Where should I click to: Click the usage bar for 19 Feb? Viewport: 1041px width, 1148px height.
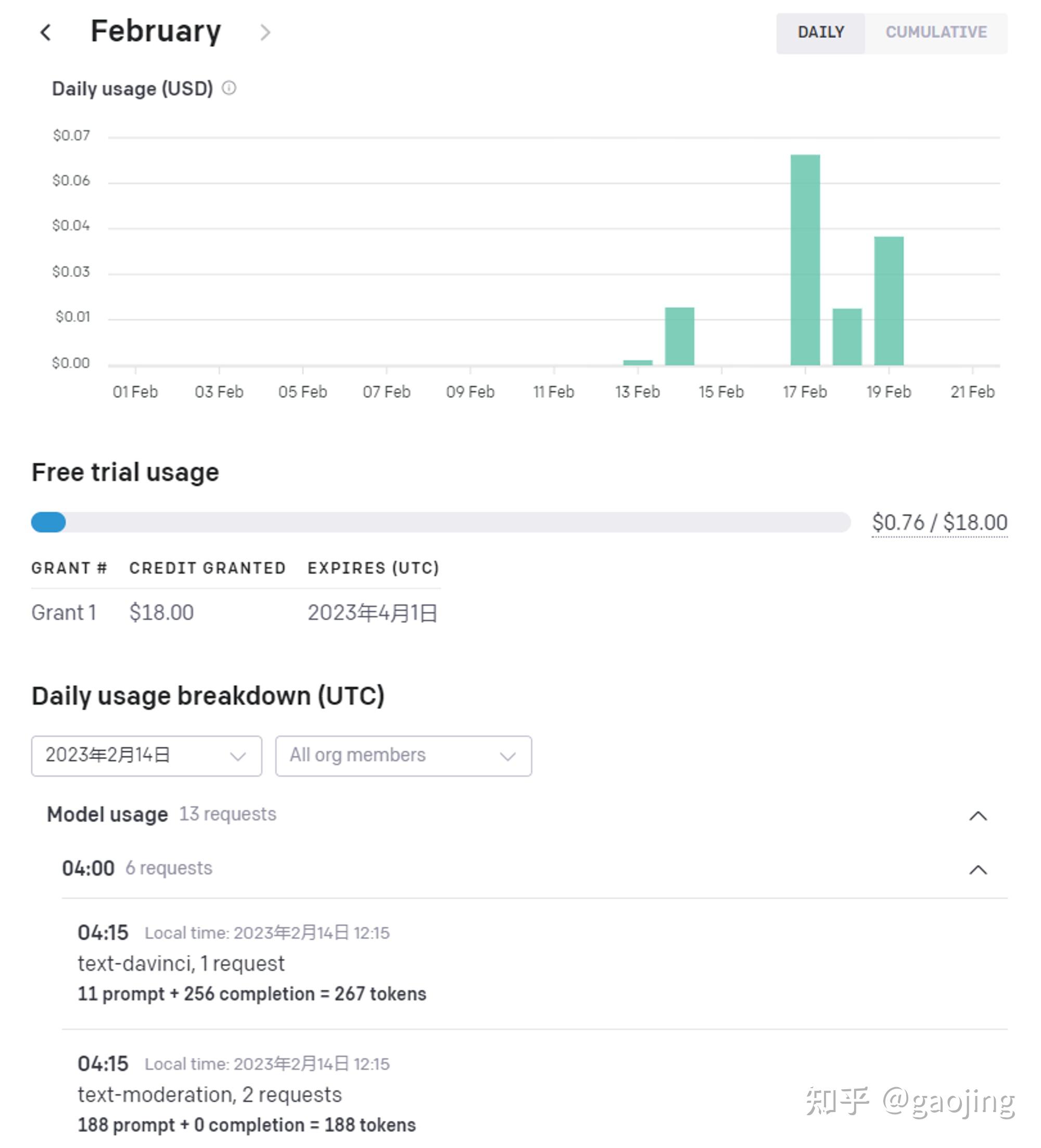(x=888, y=299)
